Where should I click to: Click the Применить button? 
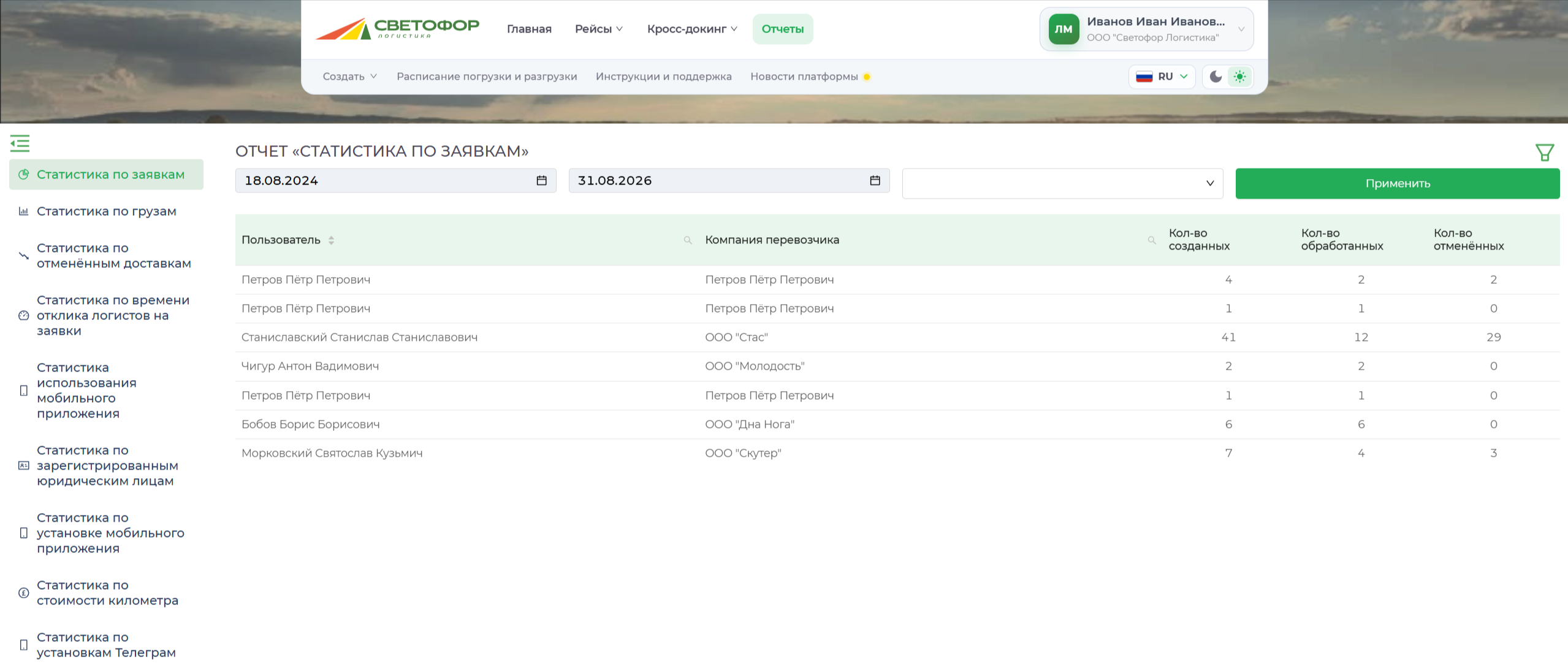(x=1397, y=183)
